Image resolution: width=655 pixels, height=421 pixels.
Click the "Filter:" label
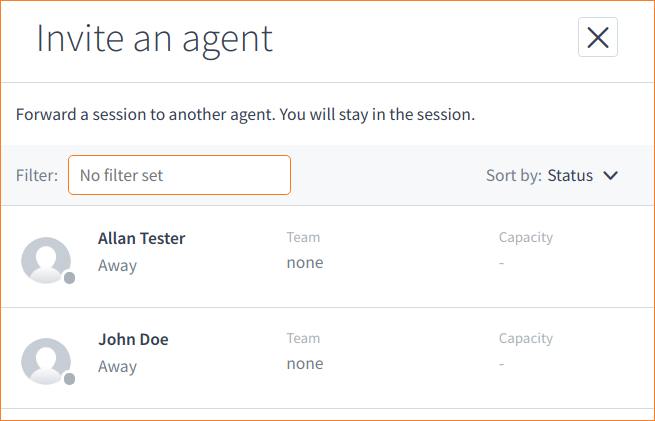click(x=37, y=175)
